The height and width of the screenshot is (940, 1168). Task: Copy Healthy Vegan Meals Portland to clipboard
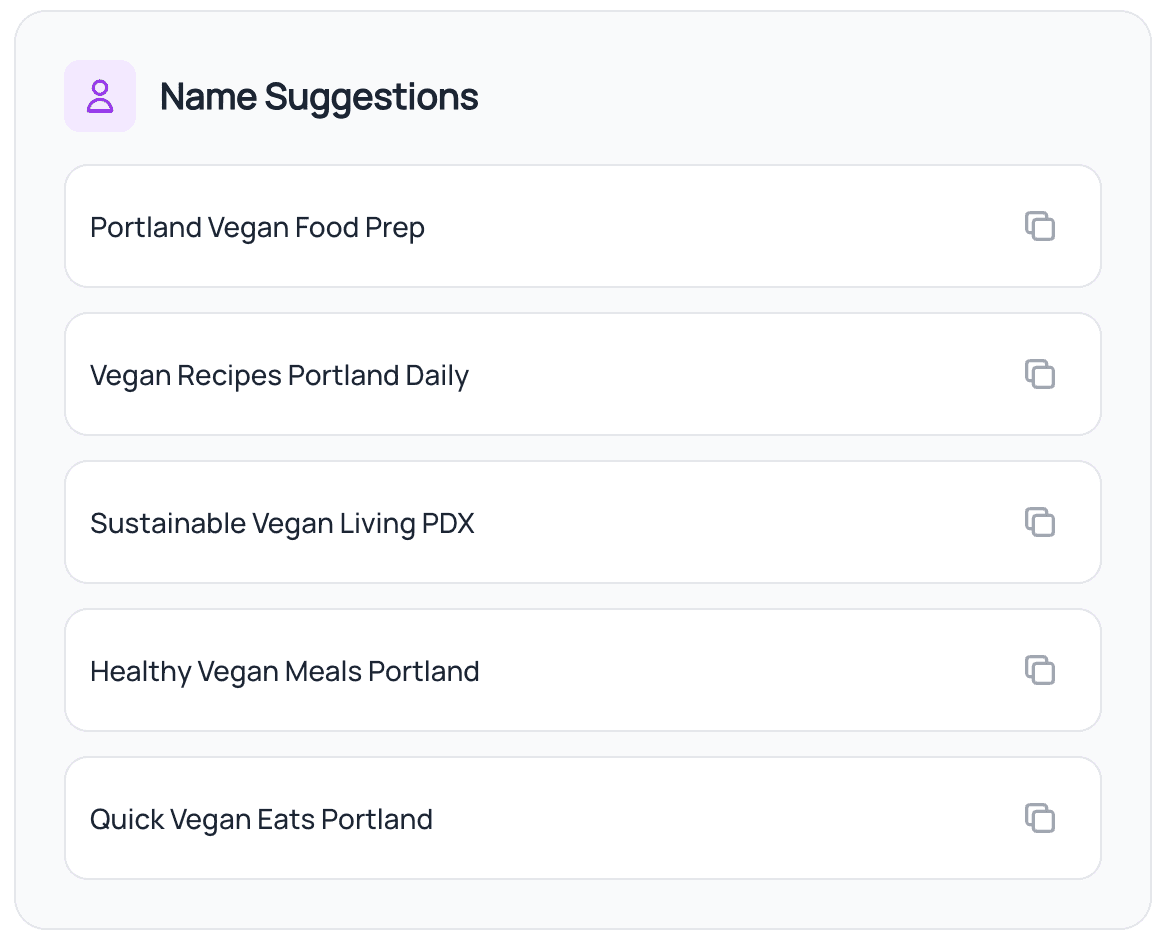1040,670
